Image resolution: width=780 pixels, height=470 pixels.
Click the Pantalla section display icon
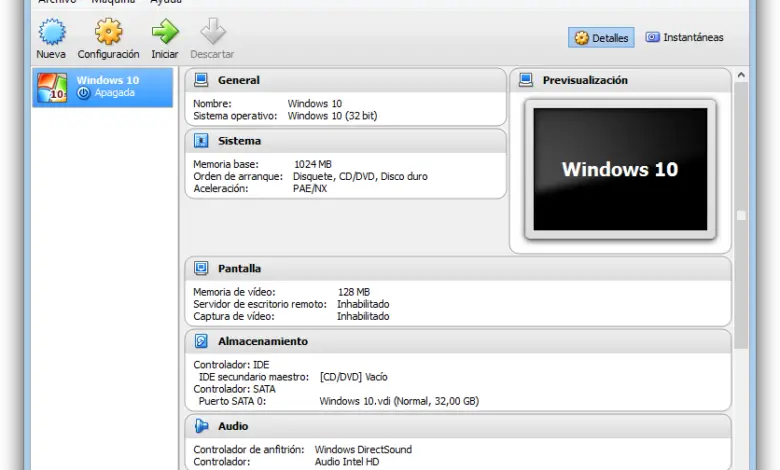click(201, 269)
